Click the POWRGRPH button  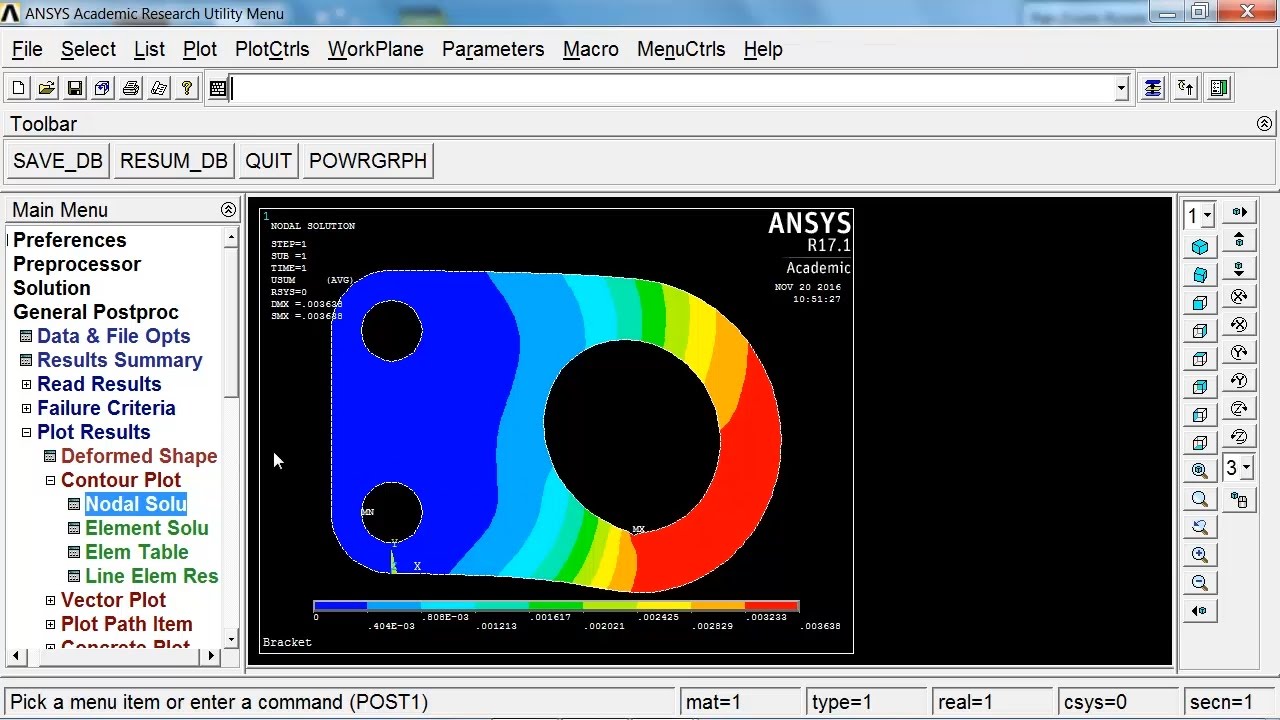click(368, 161)
